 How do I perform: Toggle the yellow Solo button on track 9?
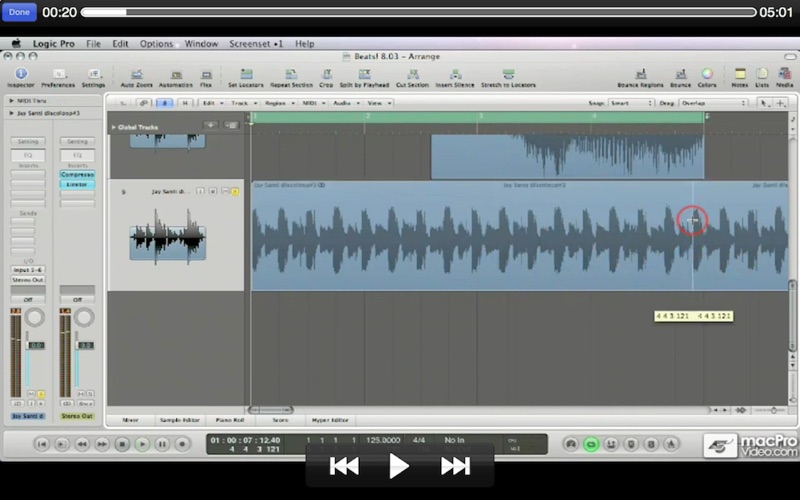click(x=235, y=191)
